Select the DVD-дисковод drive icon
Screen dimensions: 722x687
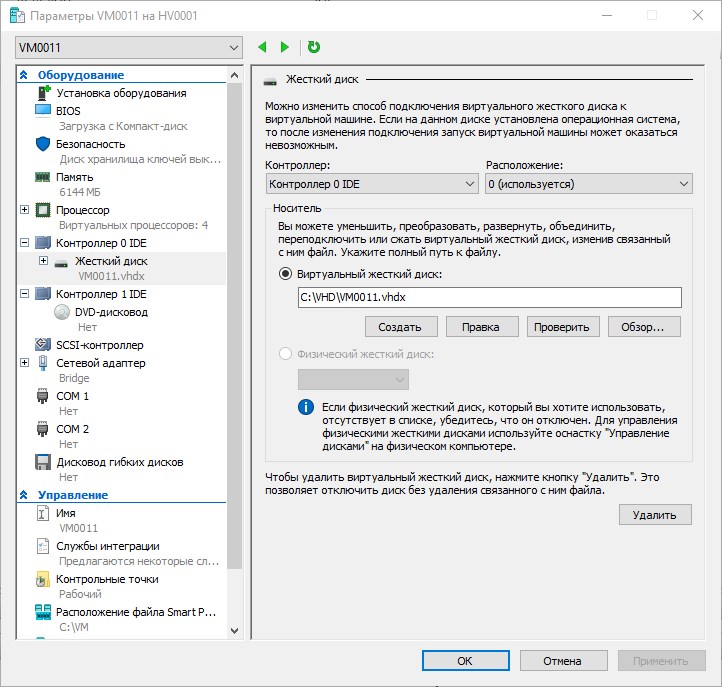62,312
